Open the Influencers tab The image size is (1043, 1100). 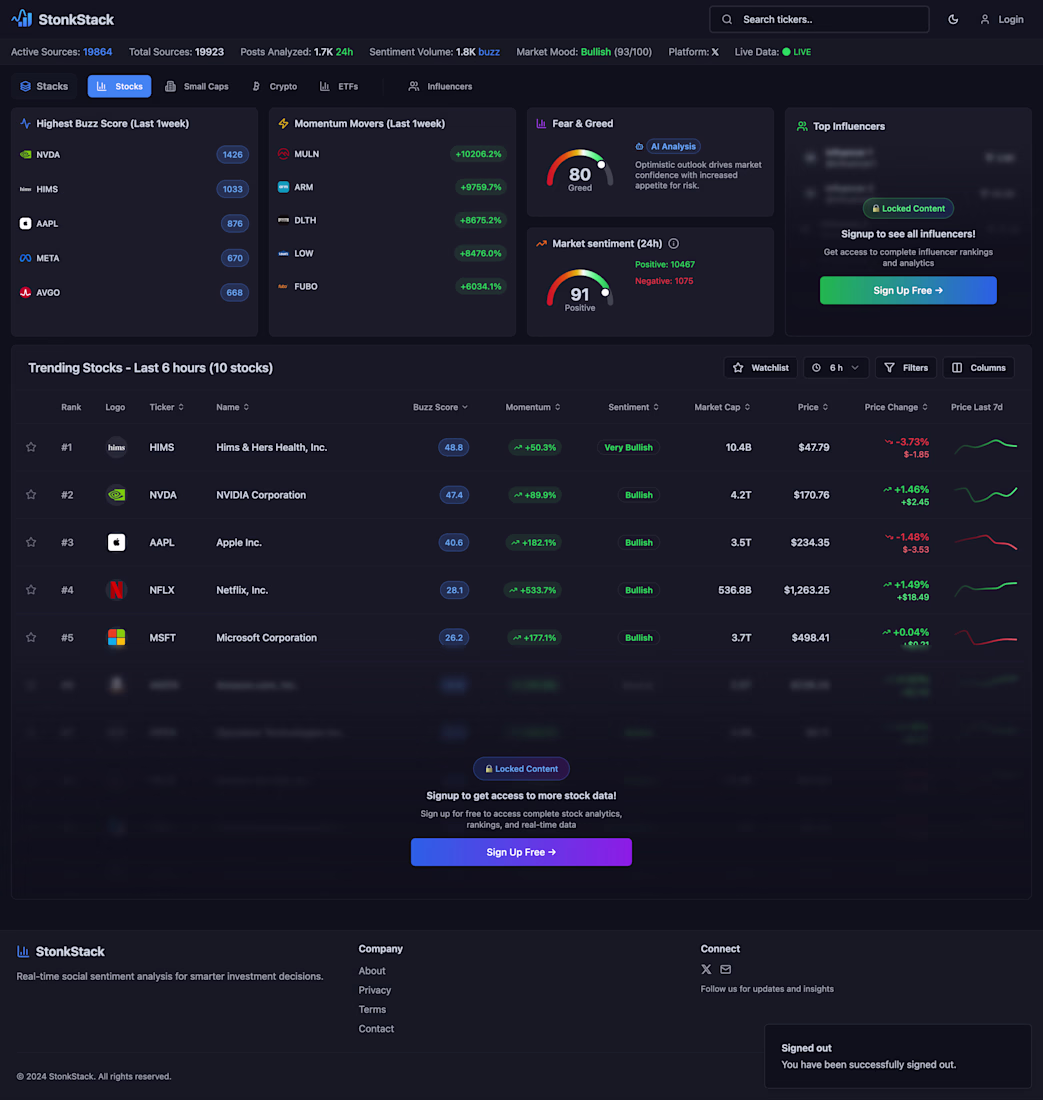[440, 86]
